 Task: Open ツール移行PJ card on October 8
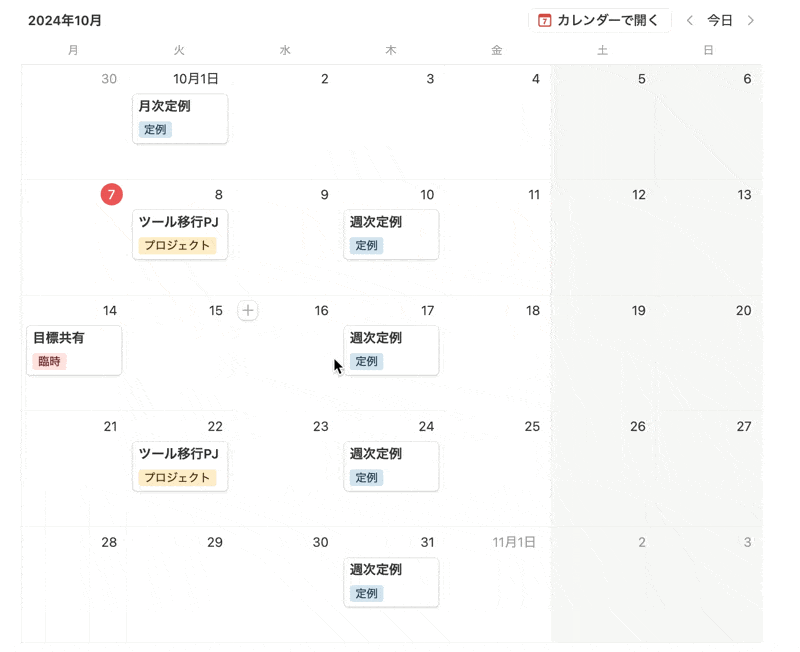[180, 235]
